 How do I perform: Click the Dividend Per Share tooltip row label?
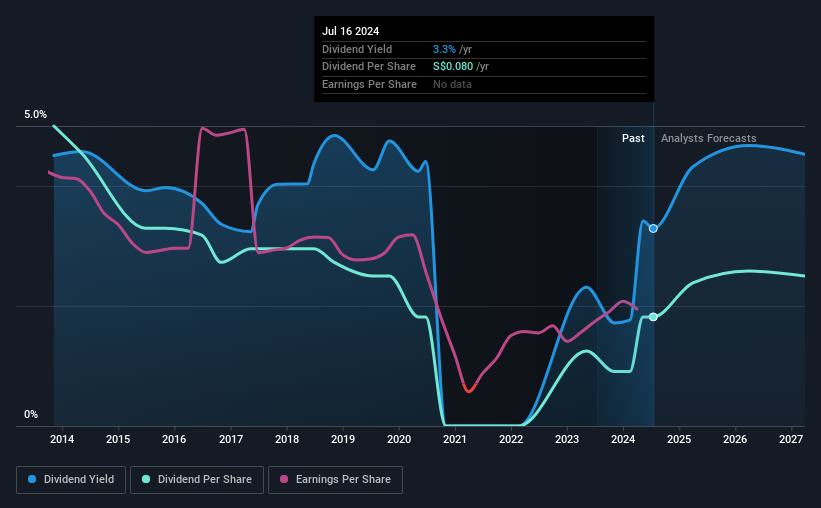(x=369, y=67)
